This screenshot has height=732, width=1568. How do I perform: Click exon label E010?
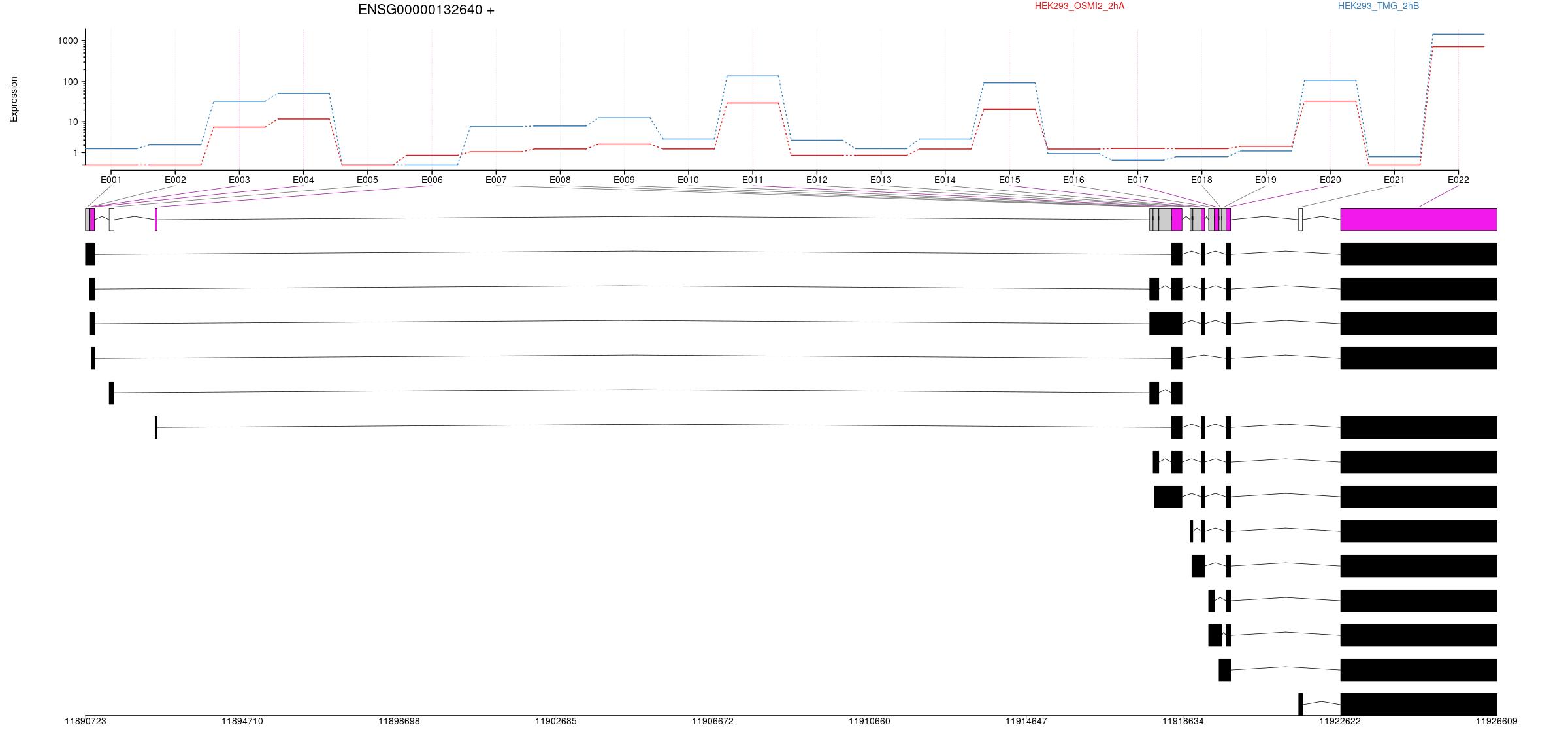click(688, 180)
